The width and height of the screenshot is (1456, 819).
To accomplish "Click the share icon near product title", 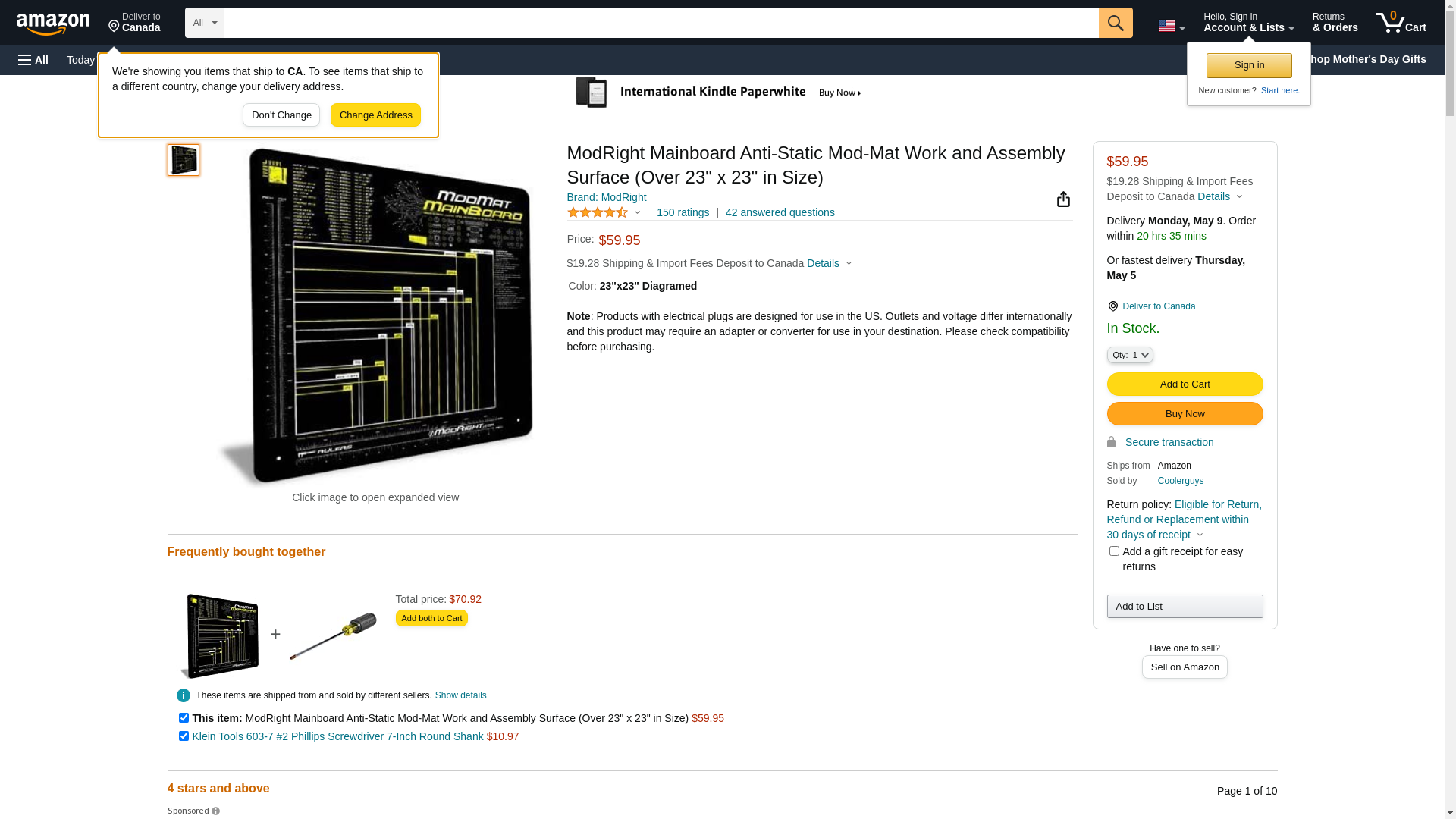I will [x=1063, y=199].
